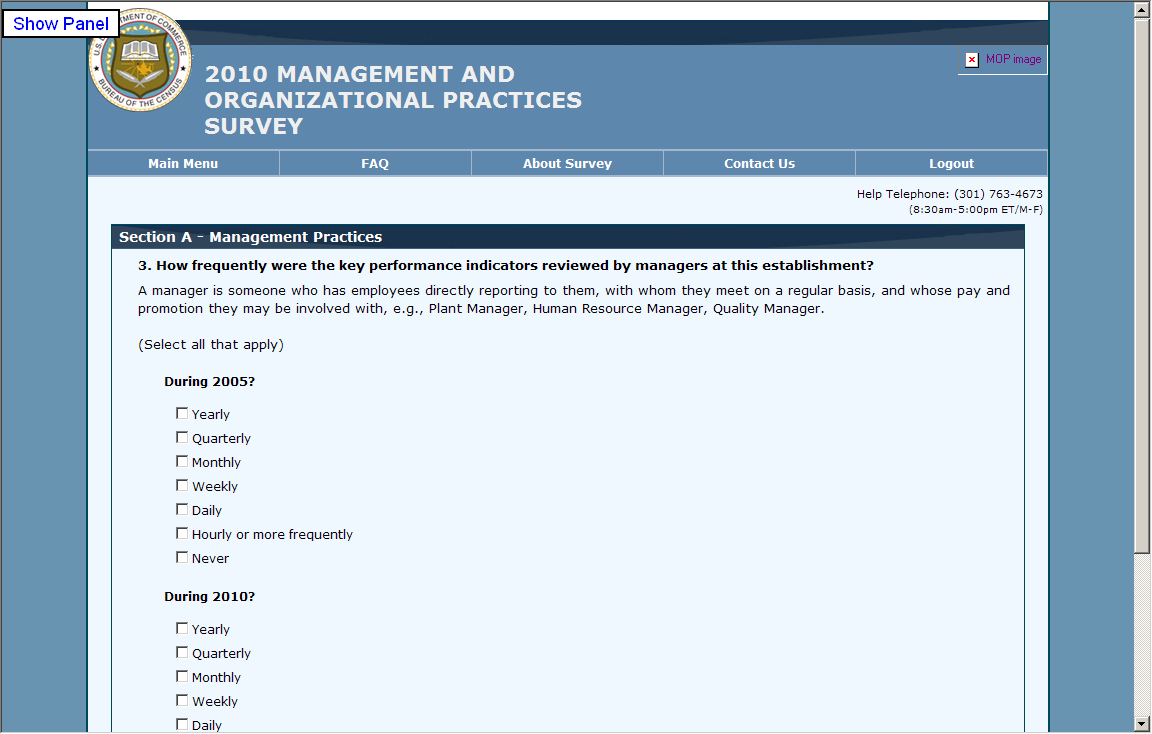Open About Survey page
The image size is (1152, 734).
click(x=567, y=163)
